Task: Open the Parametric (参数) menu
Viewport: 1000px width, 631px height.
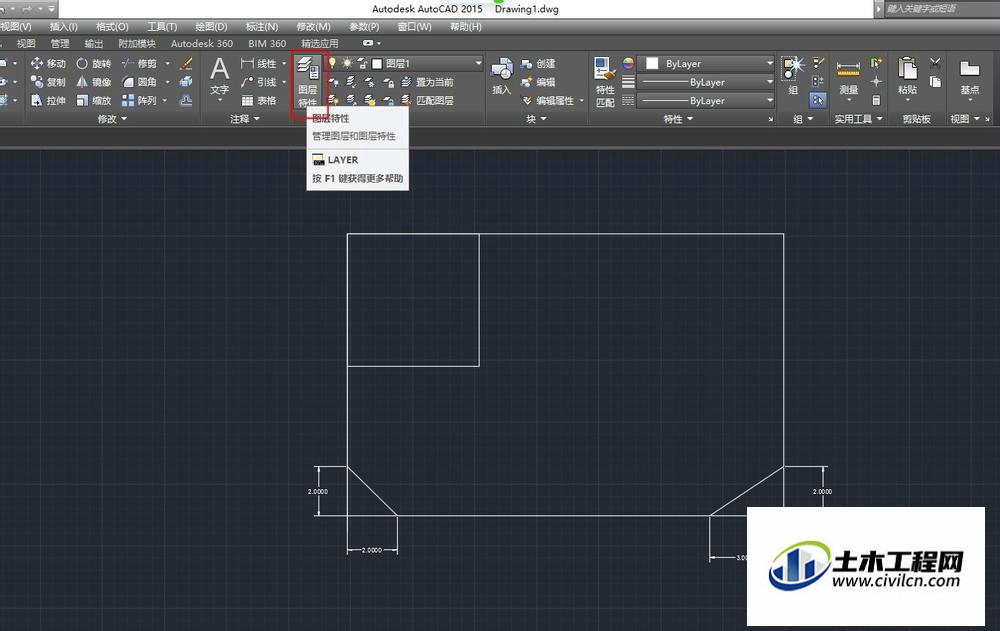Action: click(x=364, y=26)
